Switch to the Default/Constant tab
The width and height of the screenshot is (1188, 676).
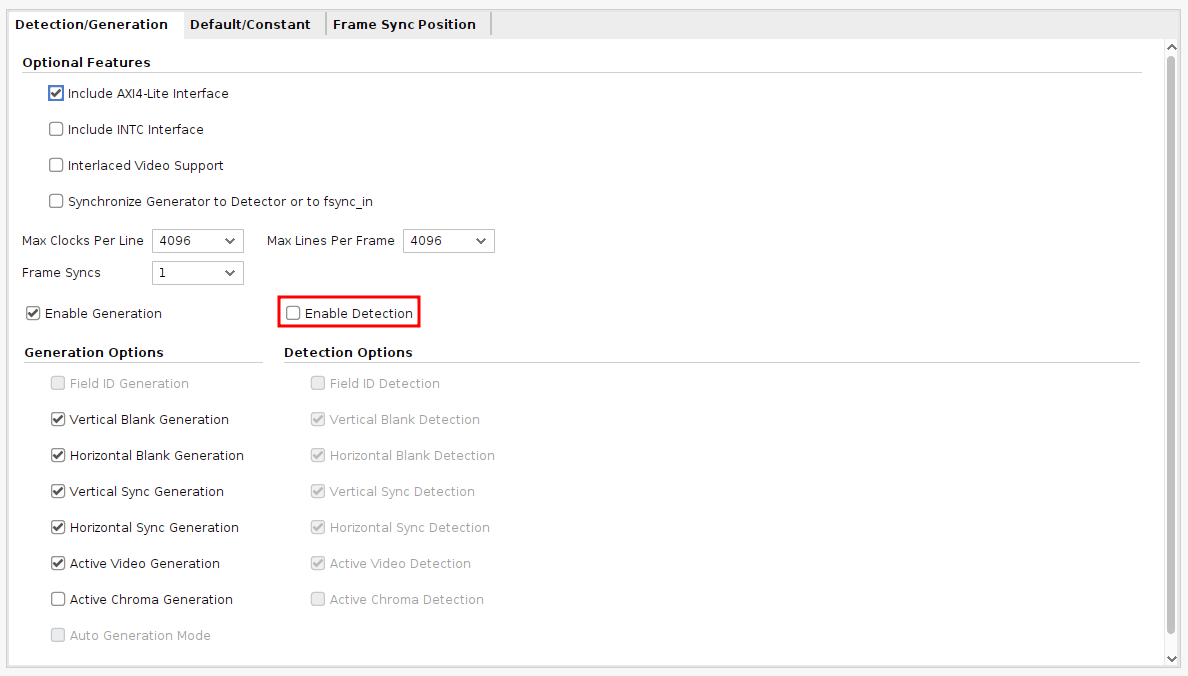coord(250,24)
